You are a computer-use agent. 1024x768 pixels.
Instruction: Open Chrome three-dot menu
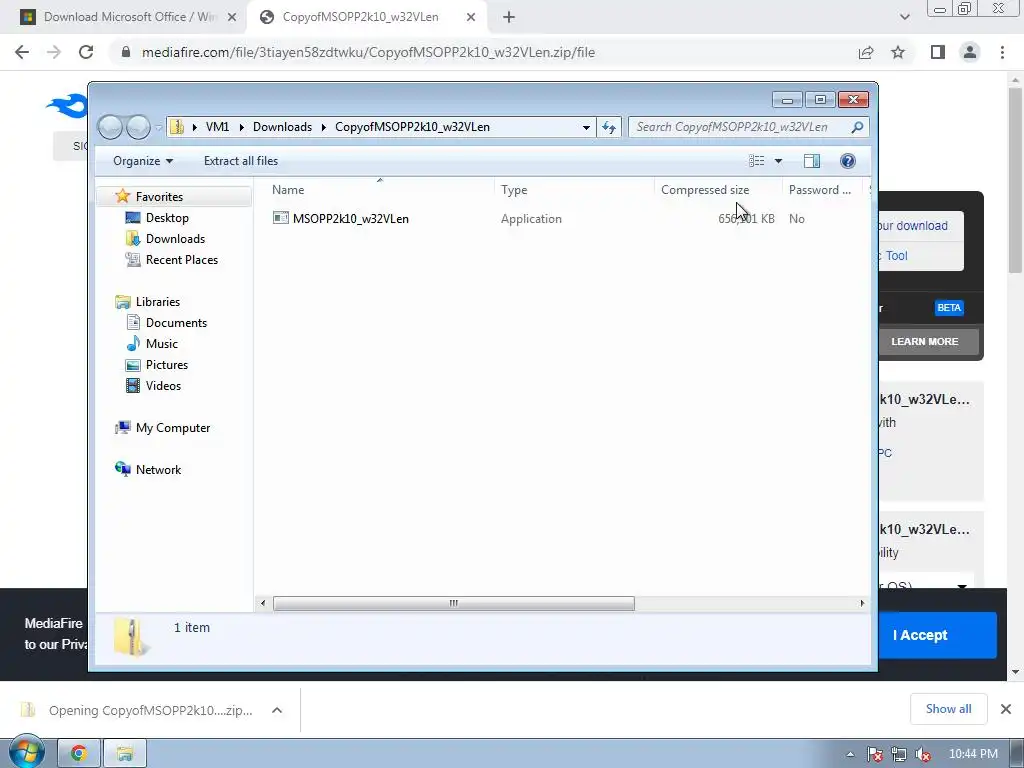pyautogui.click(x=1002, y=52)
